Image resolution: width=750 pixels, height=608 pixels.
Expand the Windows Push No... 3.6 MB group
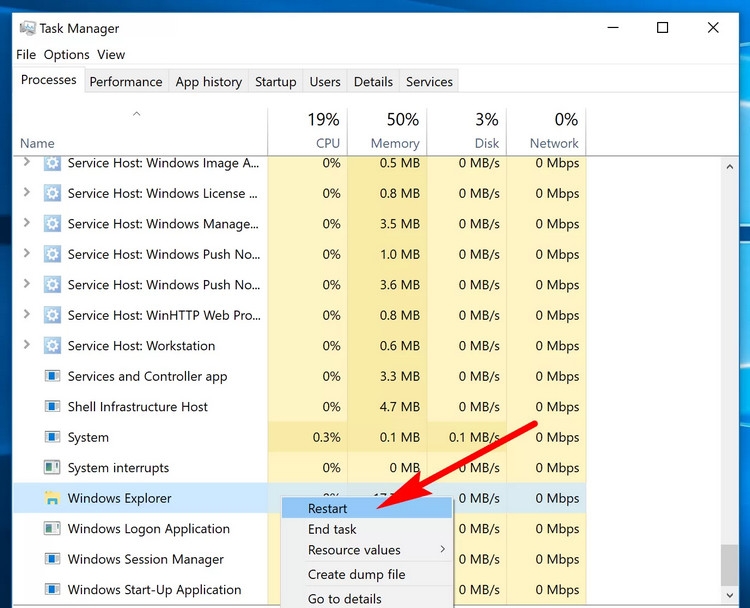[x=27, y=284]
